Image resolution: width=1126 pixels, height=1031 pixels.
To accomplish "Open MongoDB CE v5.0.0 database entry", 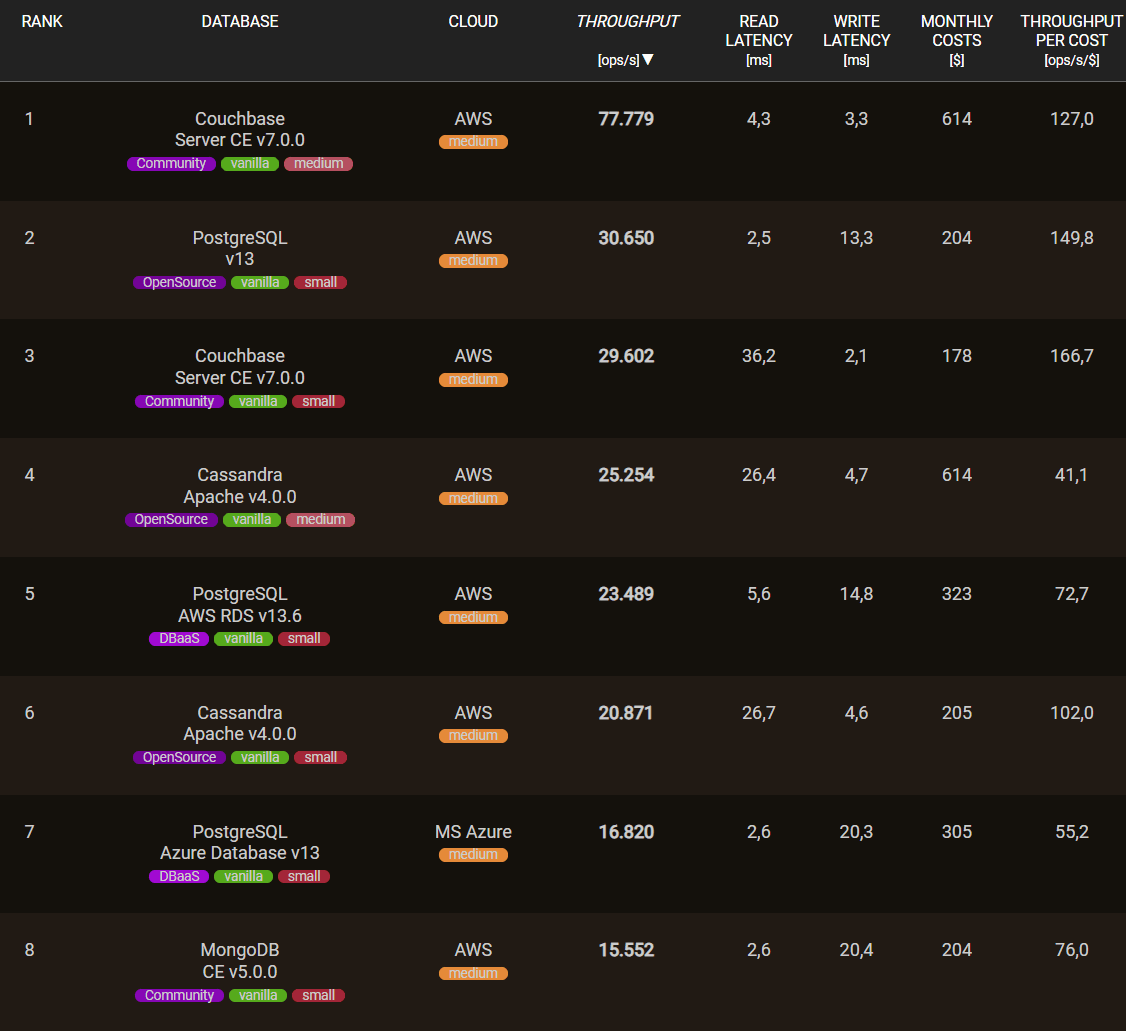I will [240, 961].
